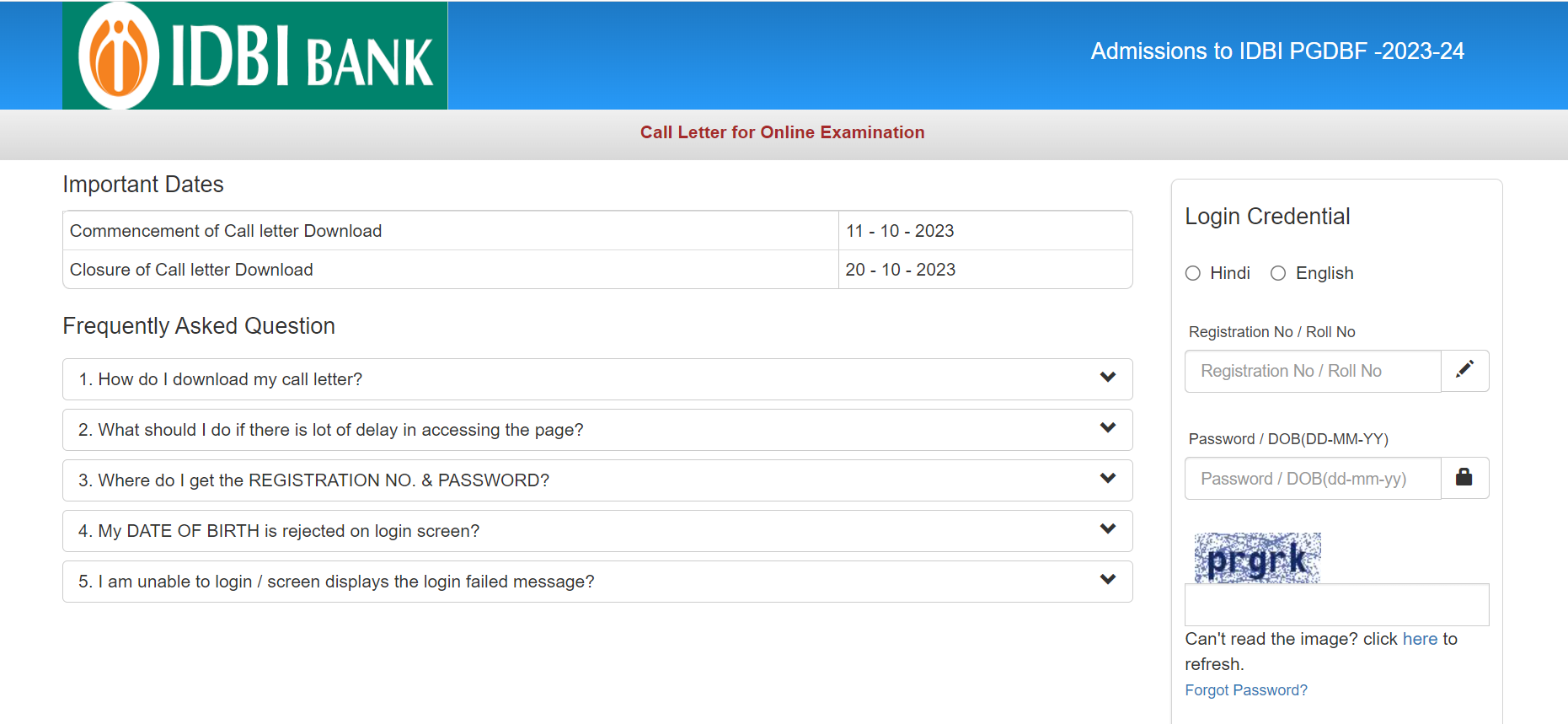Click 'Admissions to IDBI PGDBF -2023-24' header text

(1277, 51)
